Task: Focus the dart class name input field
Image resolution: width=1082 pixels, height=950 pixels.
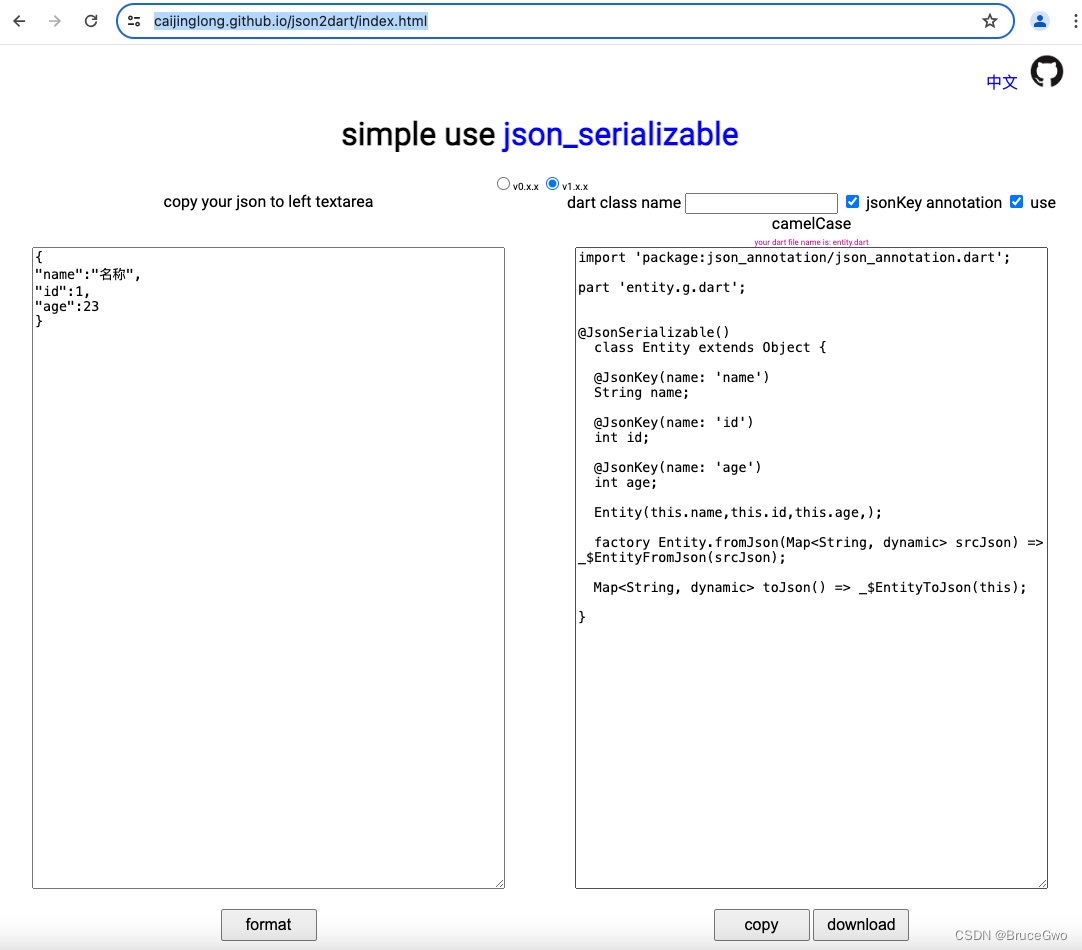Action: click(761, 204)
